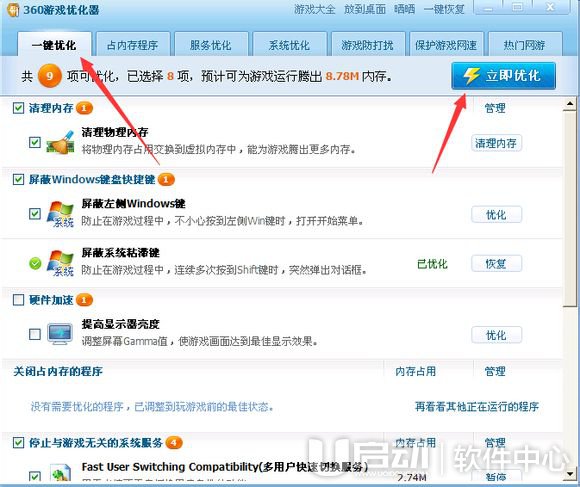
Task: Check the 提高显示器亮度 checkbox
Action: coord(35,334)
